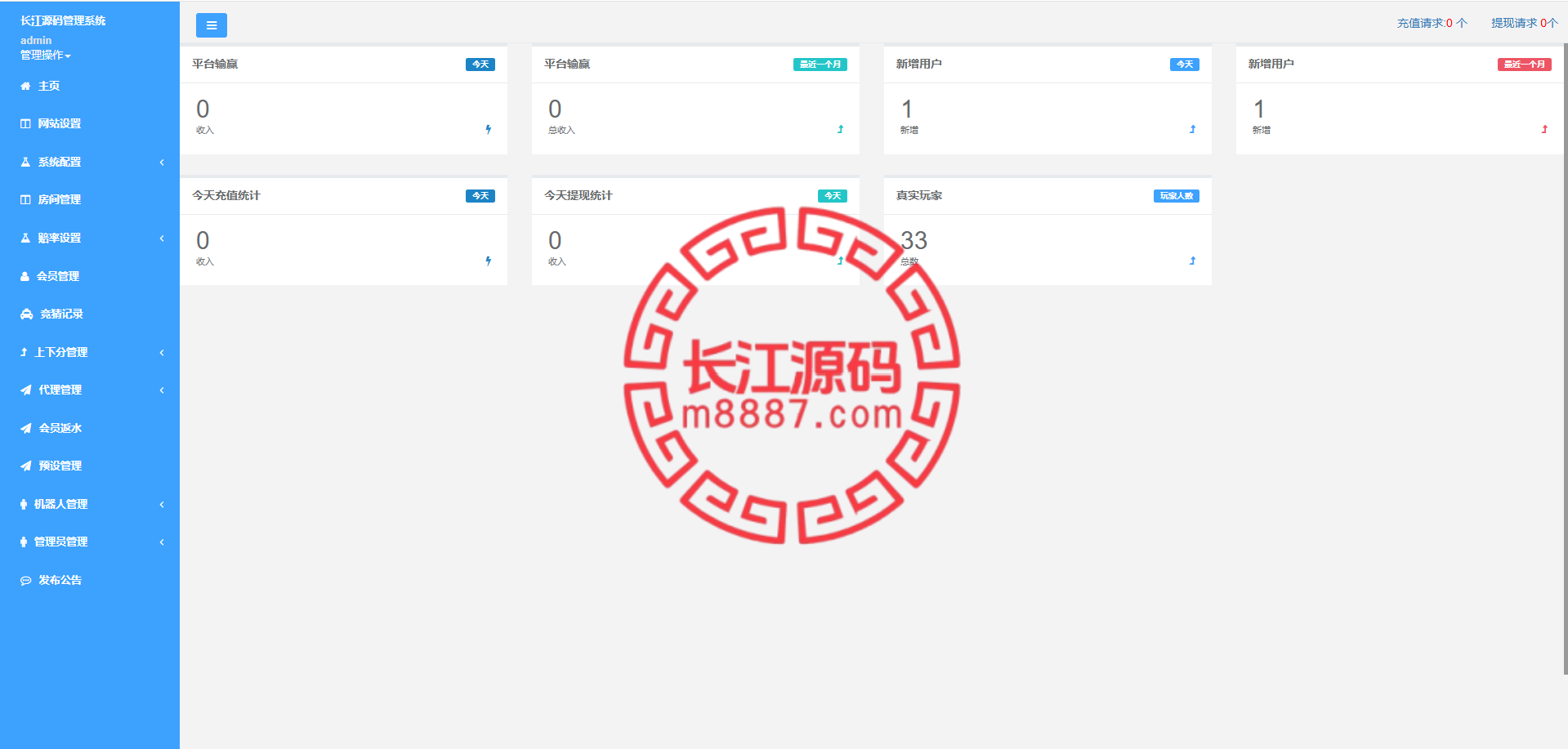Click the 今天提现统计 card title
This screenshot has width=1568, height=749.
579,195
